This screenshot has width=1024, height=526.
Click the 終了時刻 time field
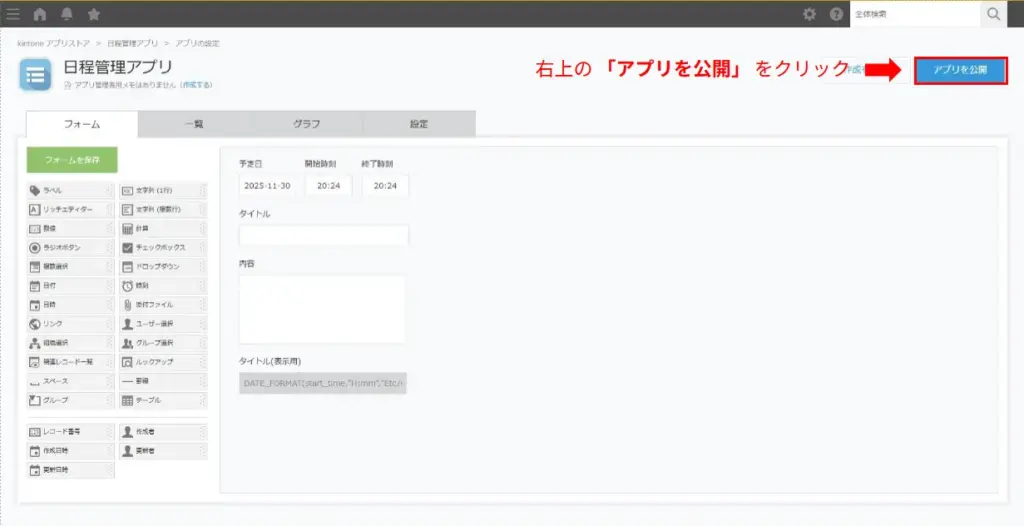pyautogui.click(x=385, y=186)
